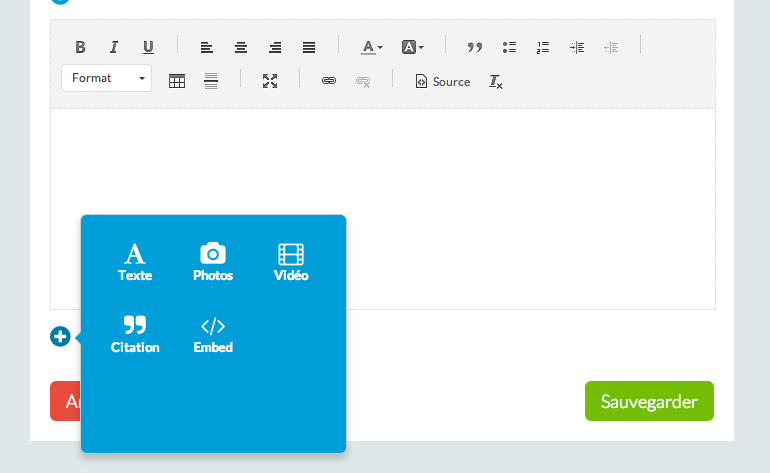Insert a table into the editor

[x=177, y=81]
